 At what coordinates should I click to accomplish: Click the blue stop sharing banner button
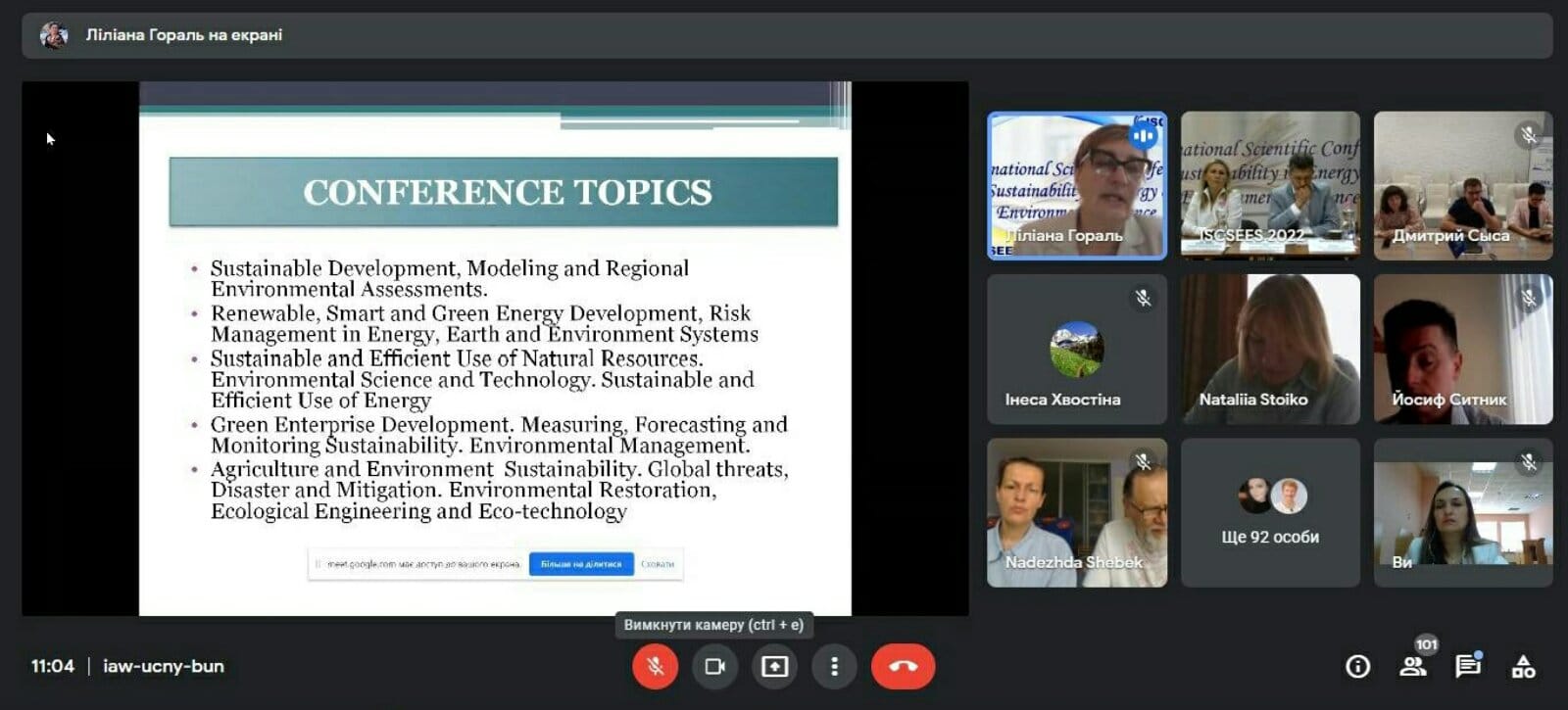(581, 564)
